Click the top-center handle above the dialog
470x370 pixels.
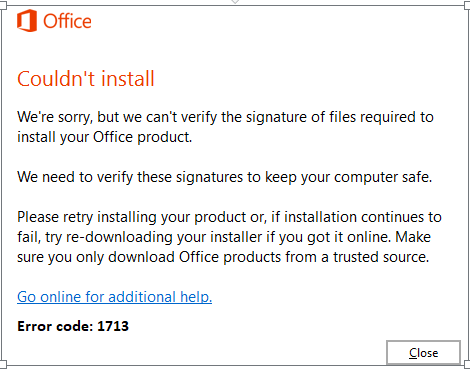(235, 2)
